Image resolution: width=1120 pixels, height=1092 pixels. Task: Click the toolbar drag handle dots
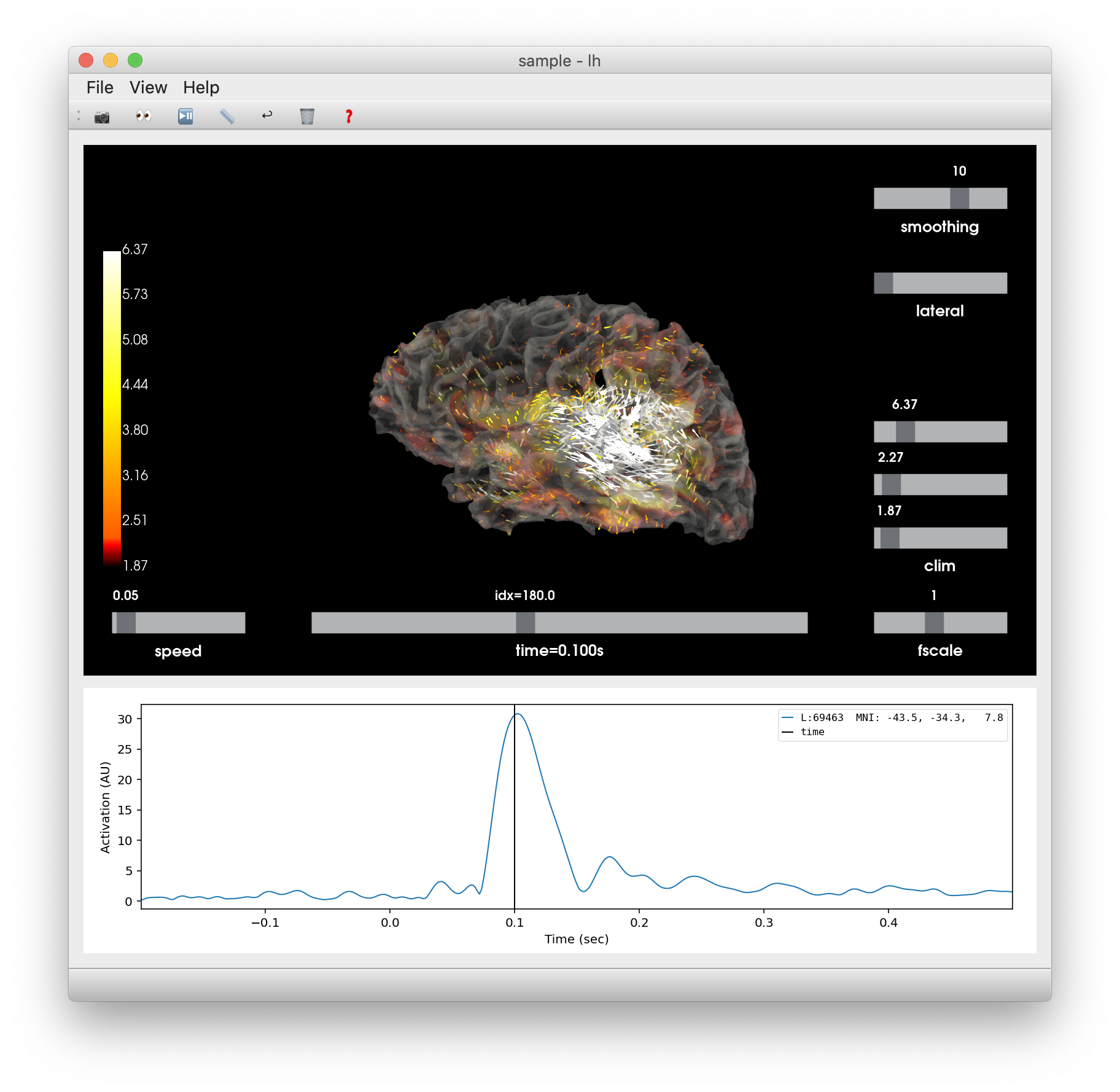coord(79,115)
